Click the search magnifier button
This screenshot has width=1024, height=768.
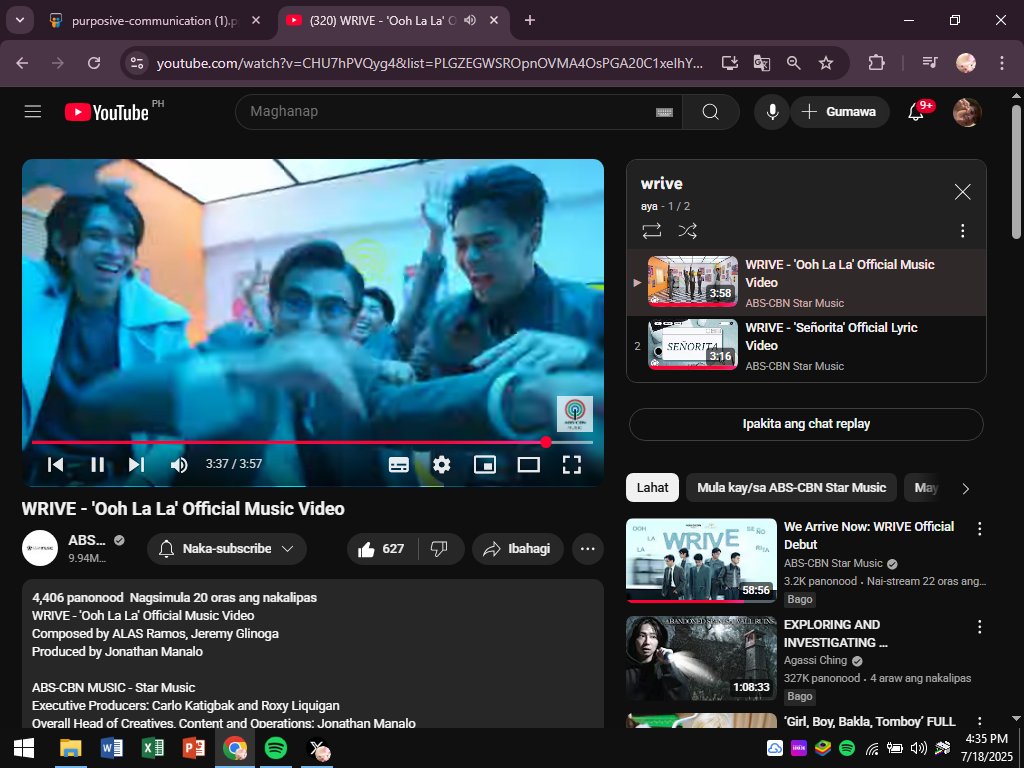click(x=711, y=112)
